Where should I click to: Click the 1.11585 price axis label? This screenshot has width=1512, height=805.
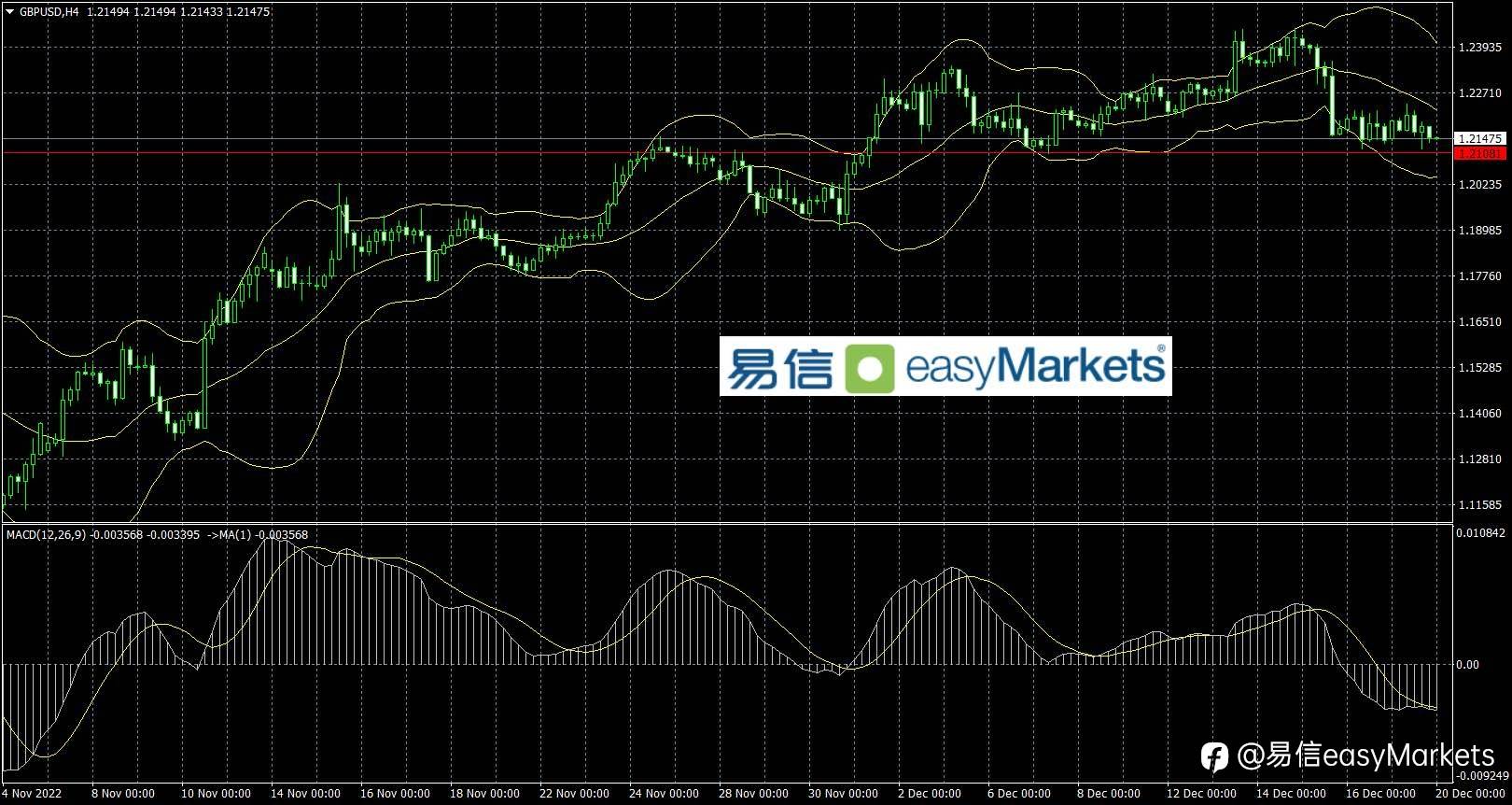[x=1479, y=505]
